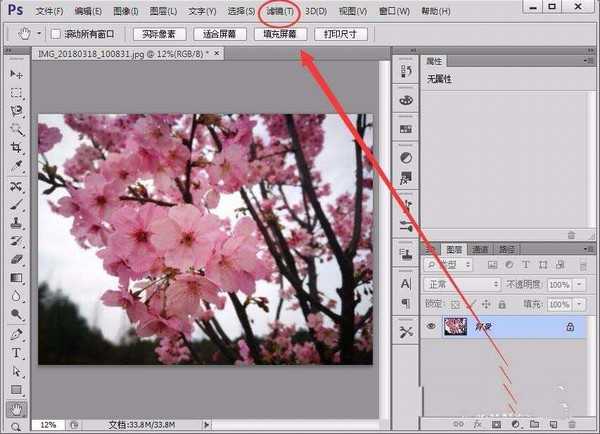Viewport: 600px width, 434px height.
Task: Pick the Horizontal Type tool
Action: pos(16,353)
